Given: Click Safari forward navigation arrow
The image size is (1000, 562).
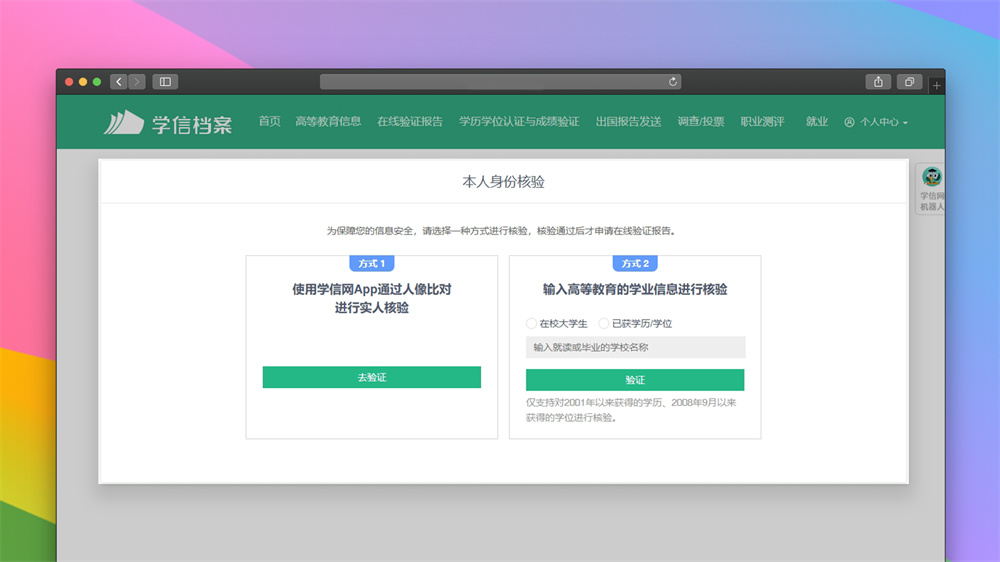Looking at the screenshot, I should [136, 82].
